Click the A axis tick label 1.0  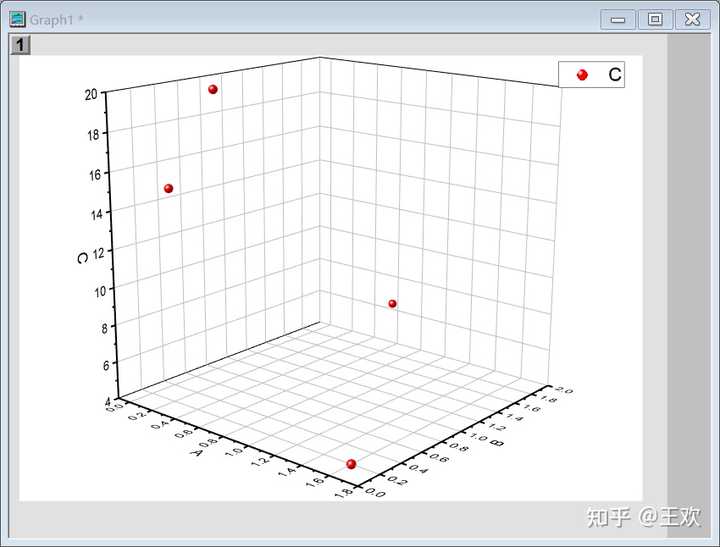click(x=234, y=451)
